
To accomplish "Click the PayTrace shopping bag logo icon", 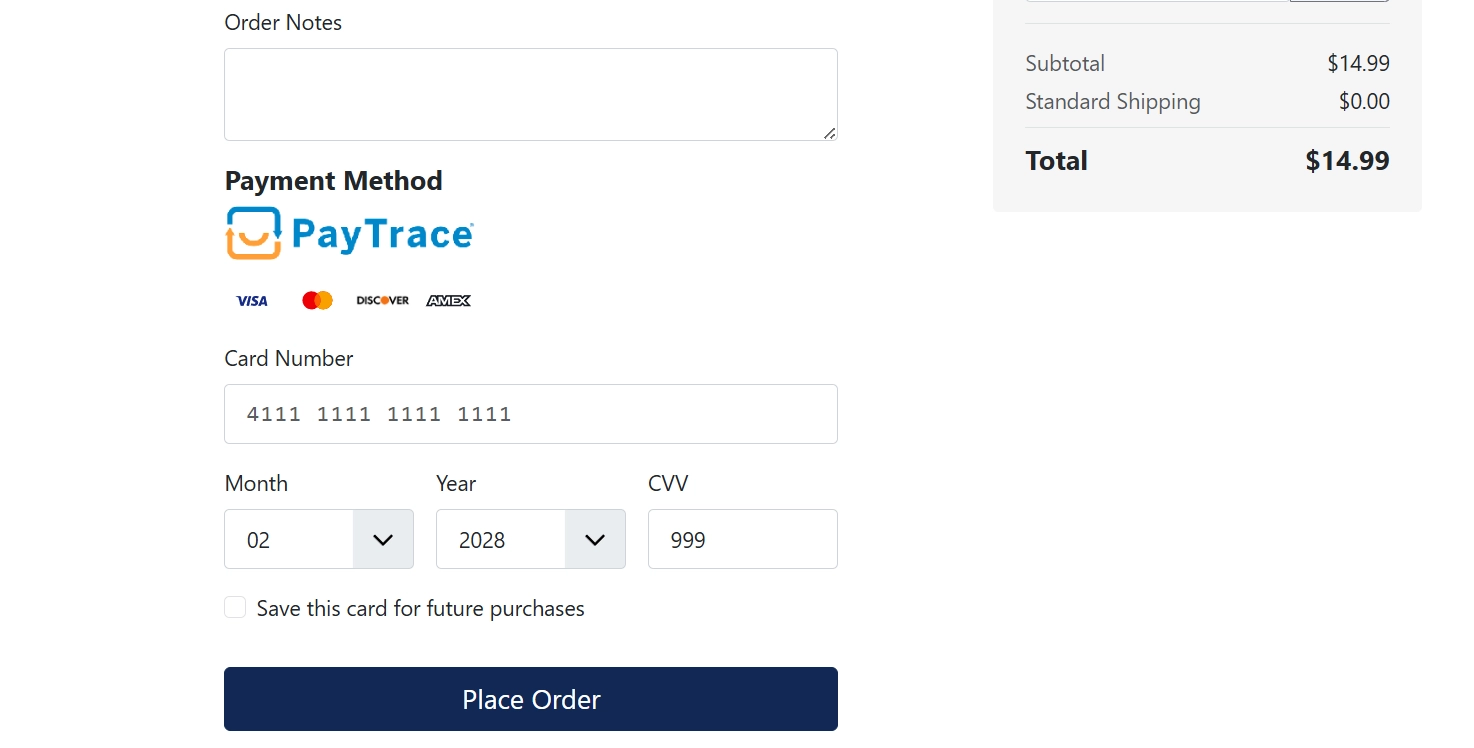I will 254,233.
